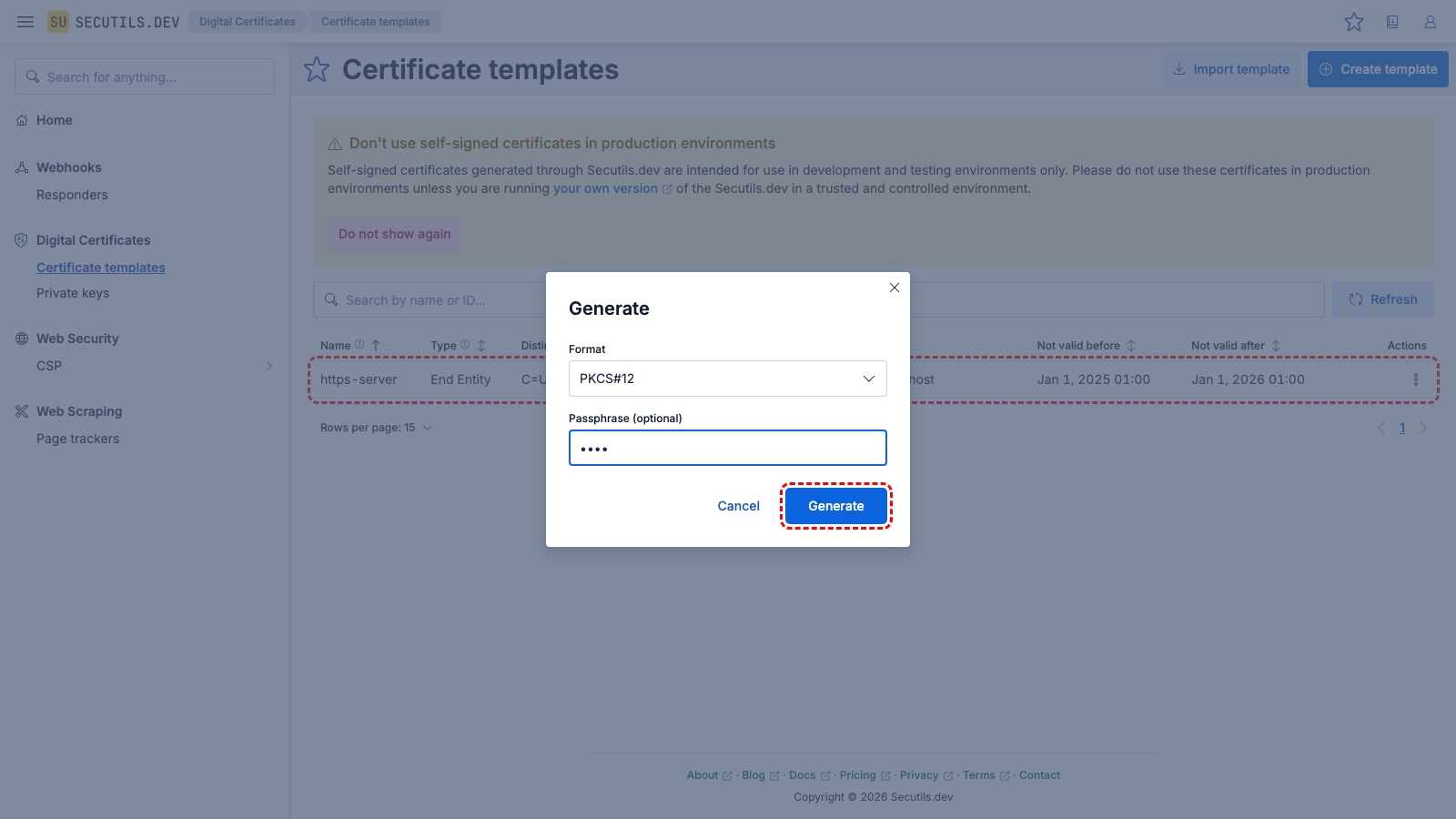Open the hamburger navigation menu
1456x819 pixels.
25,22
